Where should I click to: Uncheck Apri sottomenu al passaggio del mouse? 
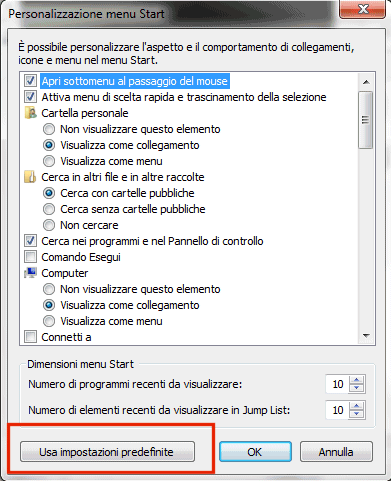tap(30, 81)
